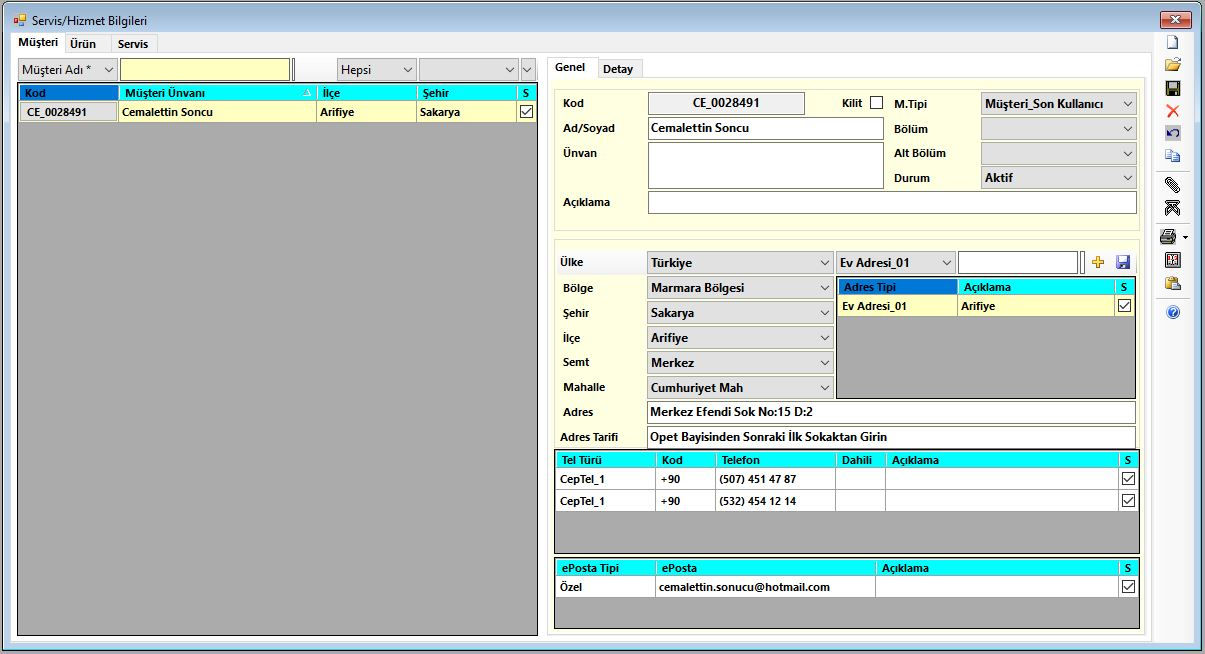The height and width of the screenshot is (654, 1205).
Task: Undo changes with the blue arrow icon
Action: 1173,133
